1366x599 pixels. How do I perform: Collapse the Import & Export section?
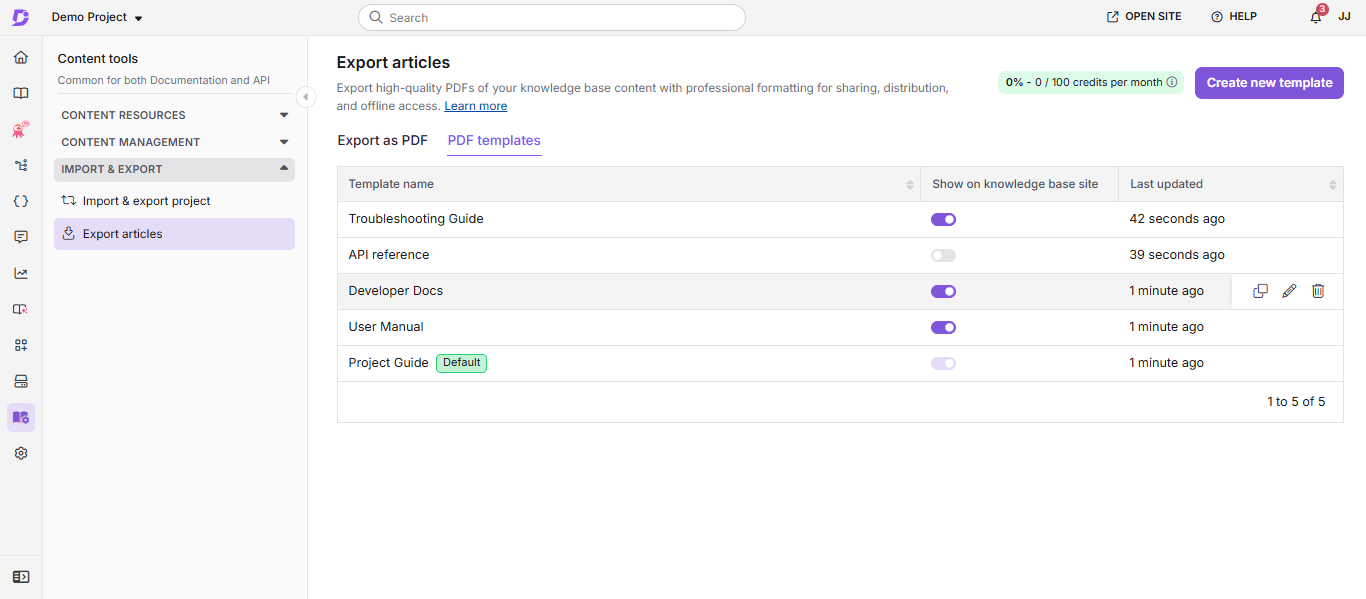[x=174, y=169]
